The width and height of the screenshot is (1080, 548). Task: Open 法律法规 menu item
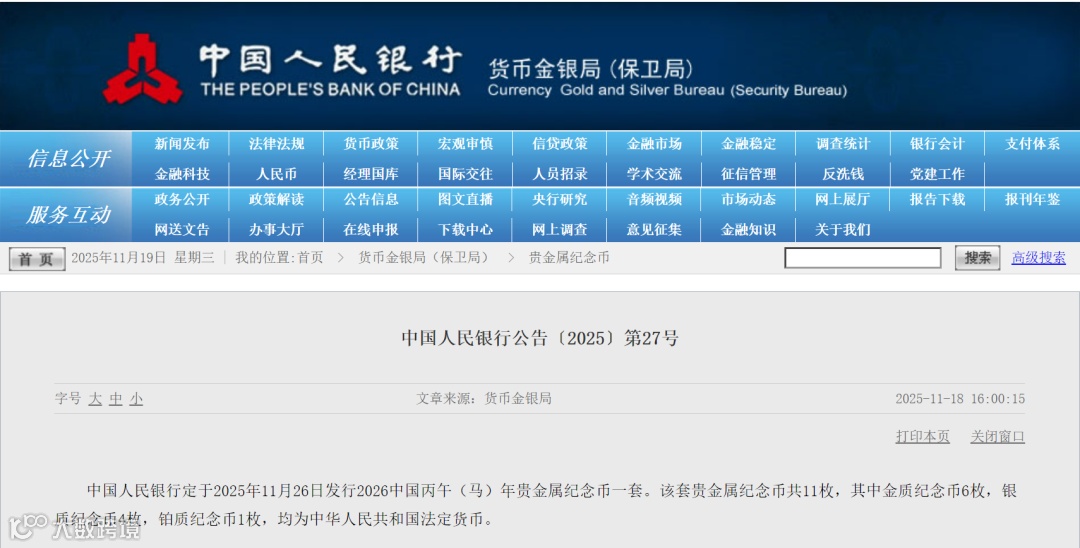coord(276,144)
